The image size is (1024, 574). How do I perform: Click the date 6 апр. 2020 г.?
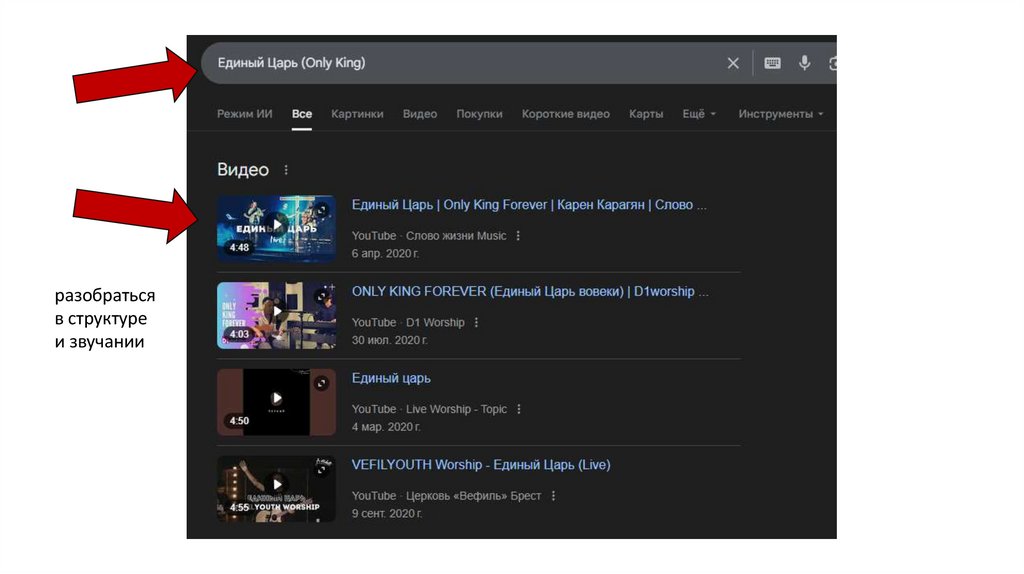click(385, 253)
